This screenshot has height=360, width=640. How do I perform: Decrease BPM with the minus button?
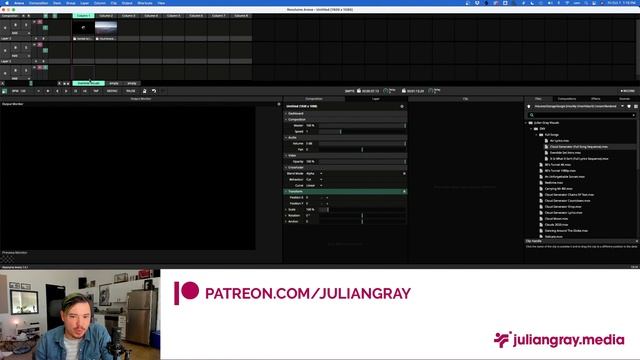click(x=39, y=91)
